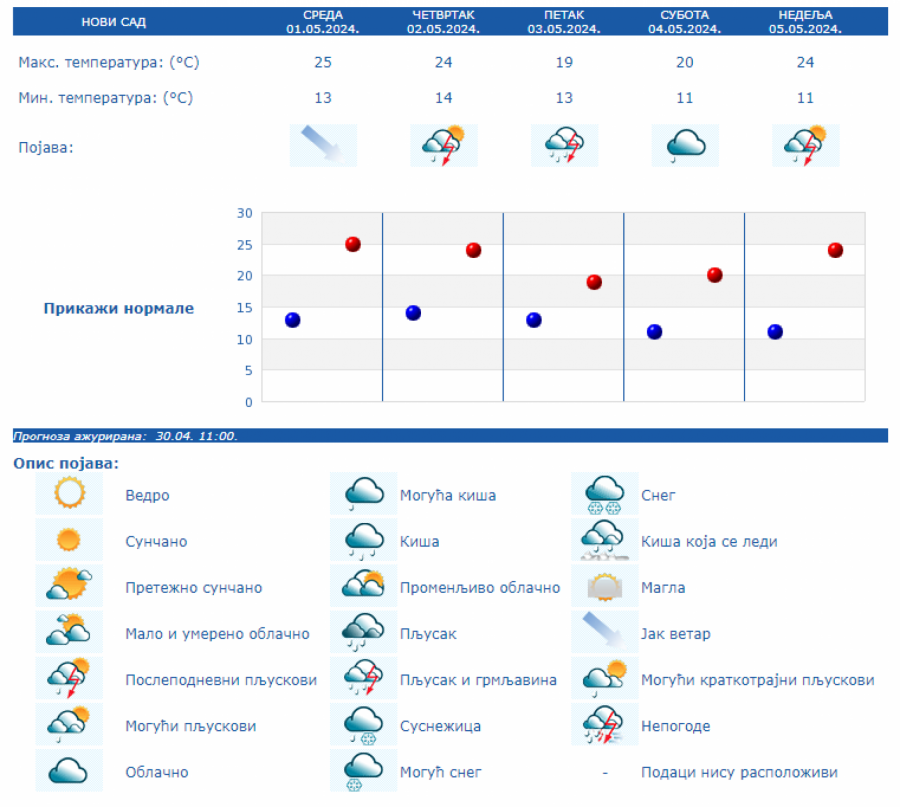Viewport: 900px width, 807px height.
Task: Click the Магла fog legend icon
Action: (x=605, y=587)
